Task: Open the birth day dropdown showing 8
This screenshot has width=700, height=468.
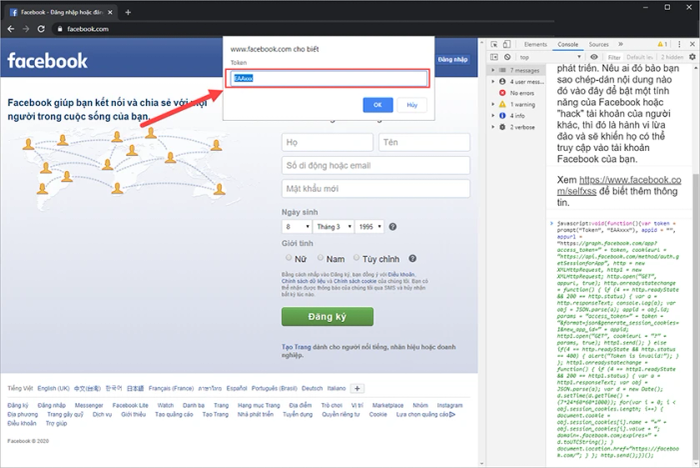Action: coord(297,227)
